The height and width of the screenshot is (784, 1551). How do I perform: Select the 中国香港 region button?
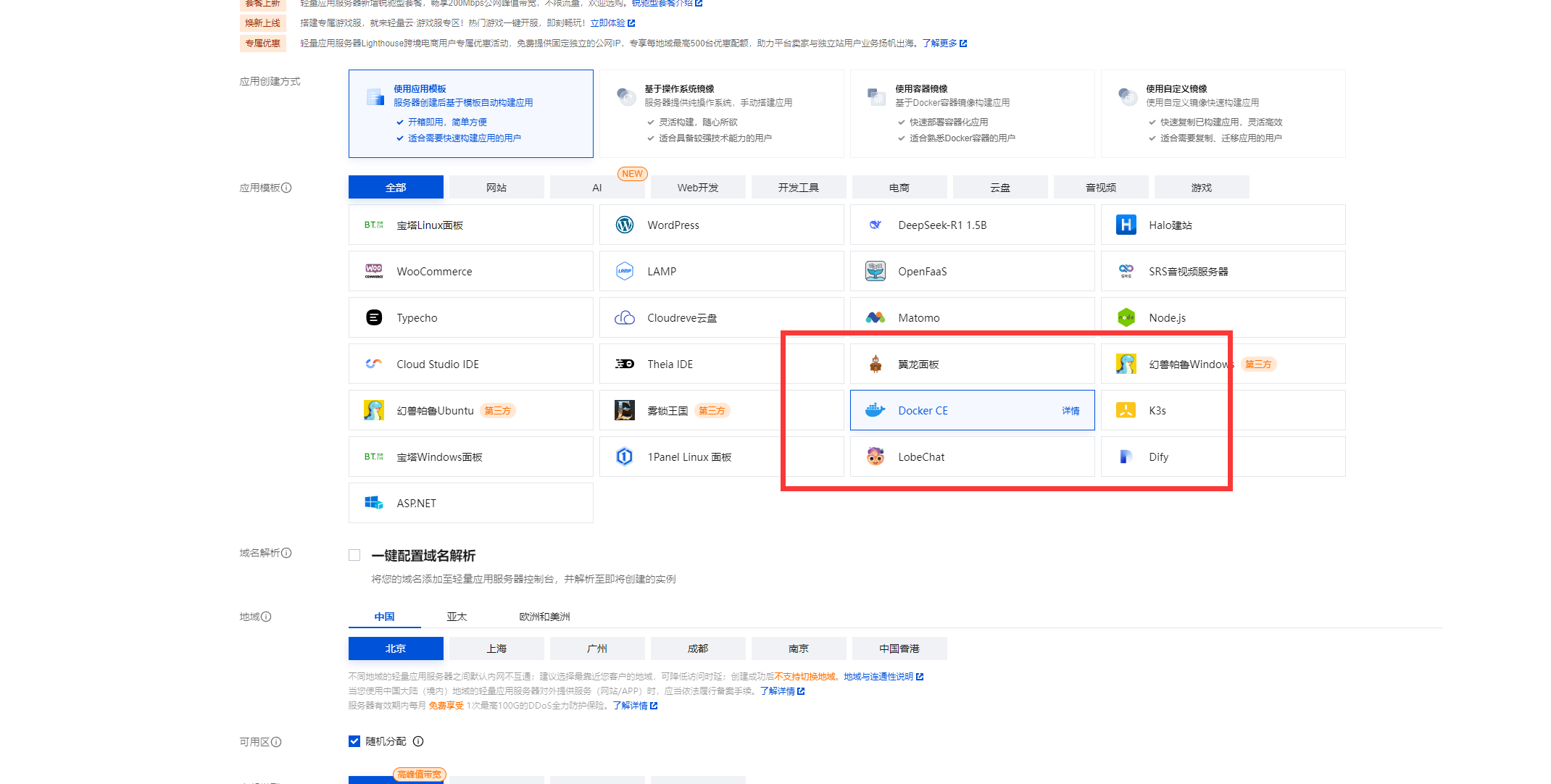[899, 649]
